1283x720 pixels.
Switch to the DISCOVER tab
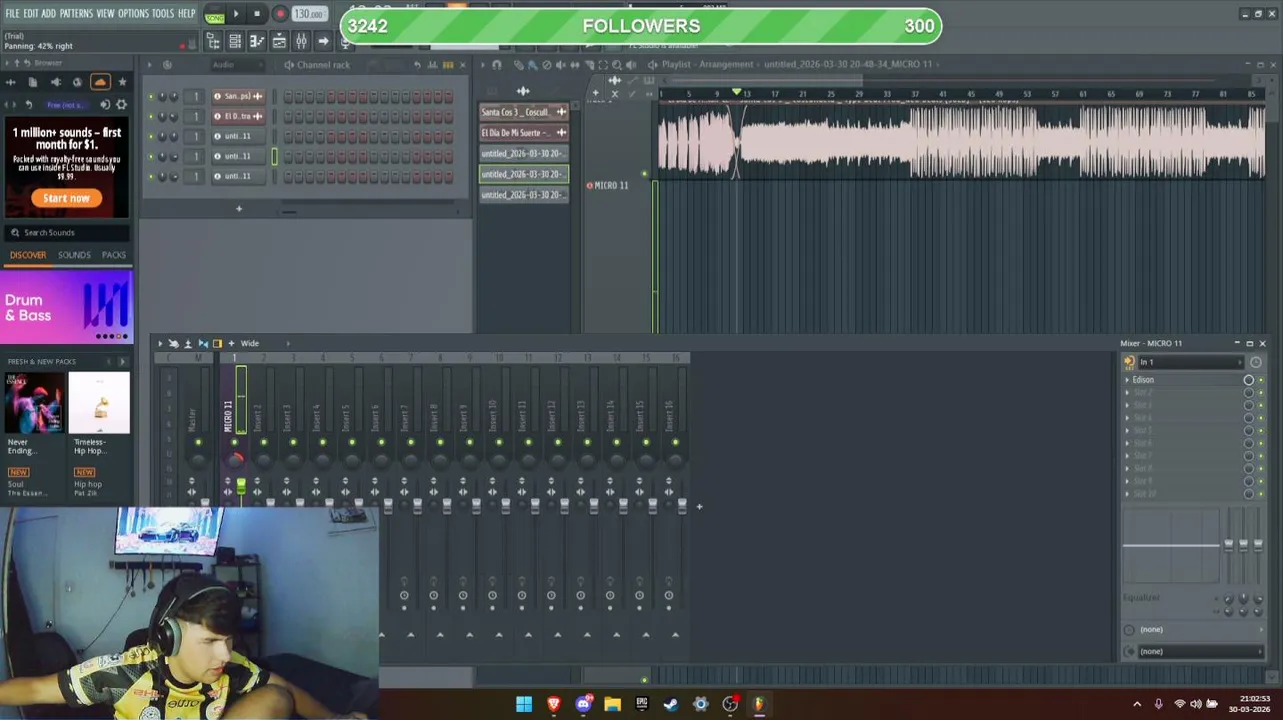pos(28,255)
